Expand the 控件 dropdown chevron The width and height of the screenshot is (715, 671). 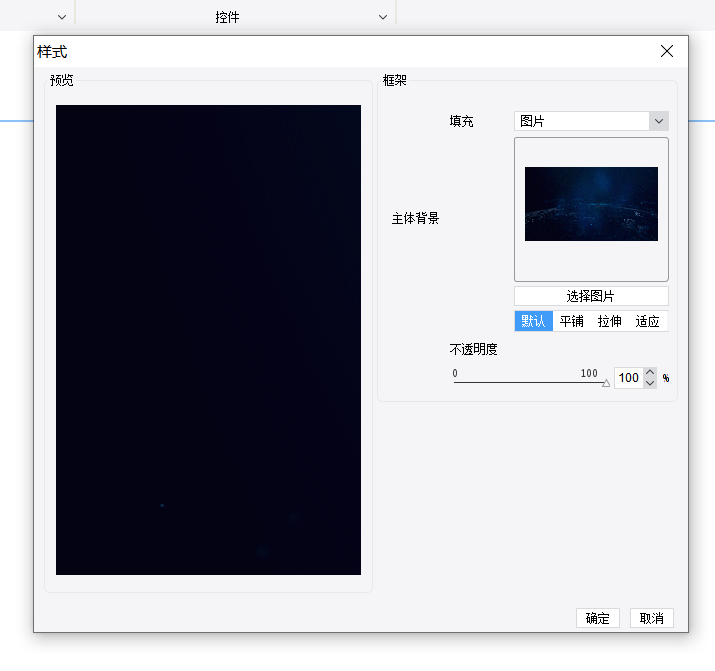(x=383, y=17)
